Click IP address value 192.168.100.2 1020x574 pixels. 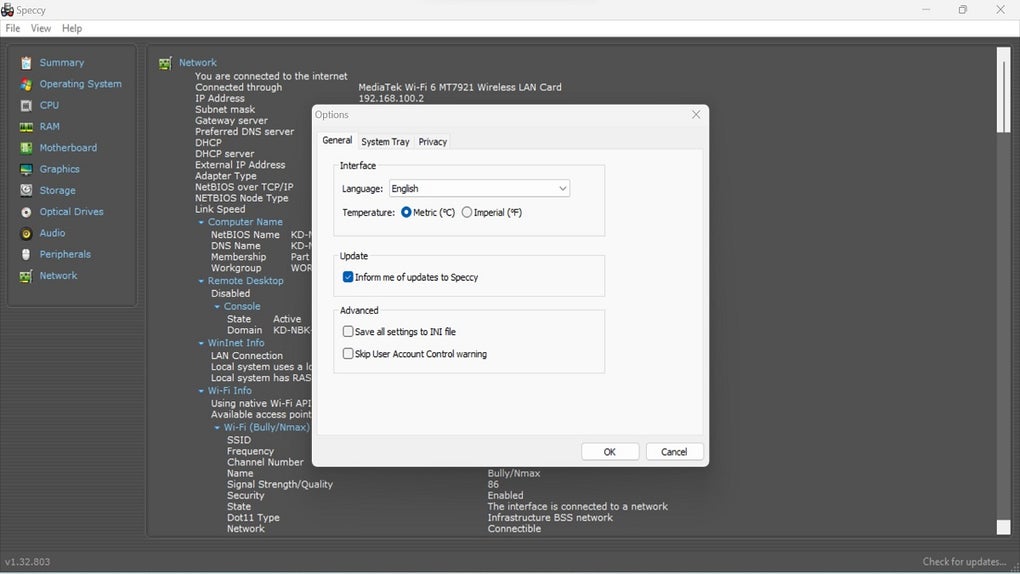[391, 98]
